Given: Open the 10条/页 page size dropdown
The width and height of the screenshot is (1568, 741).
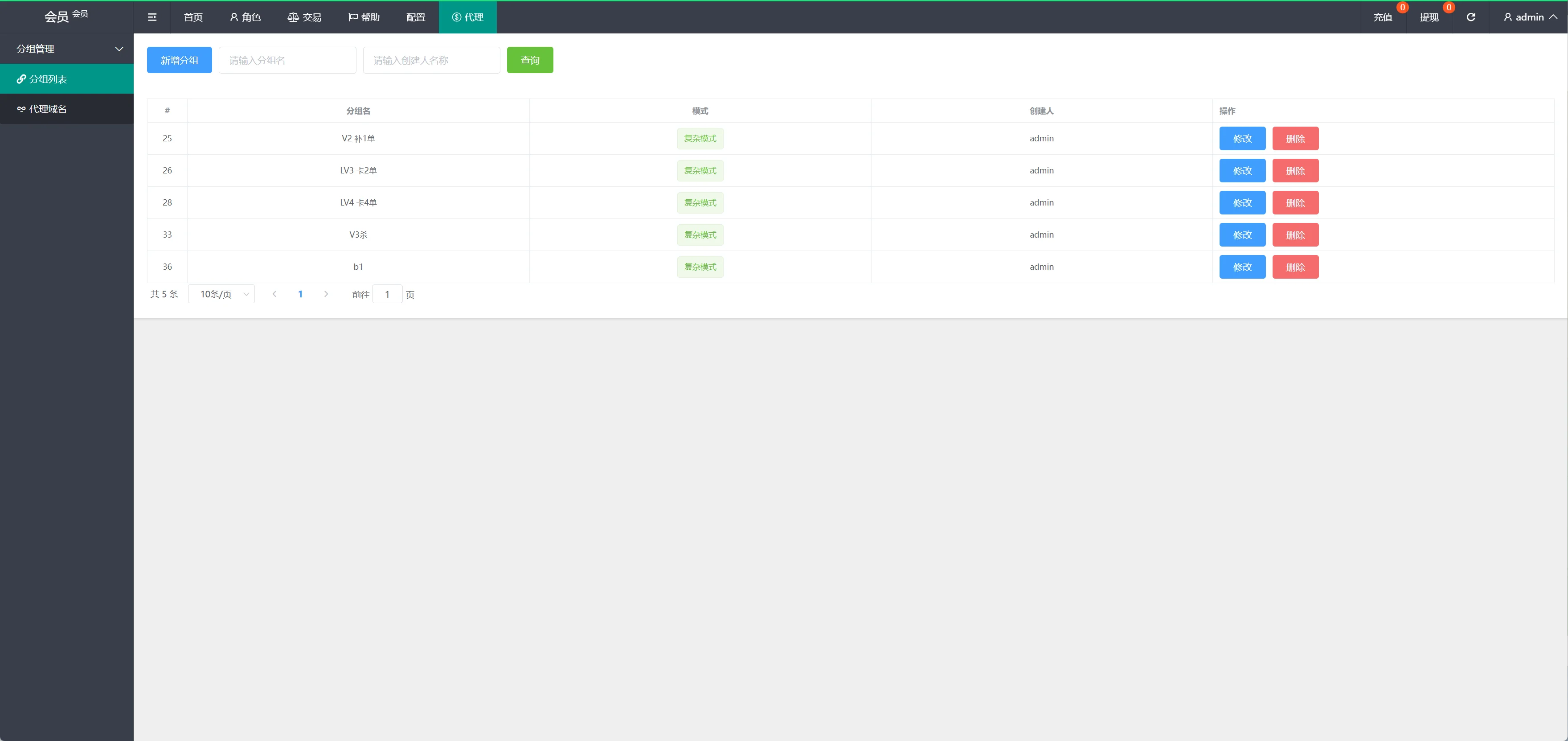Looking at the screenshot, I should (x=221, y=294).
